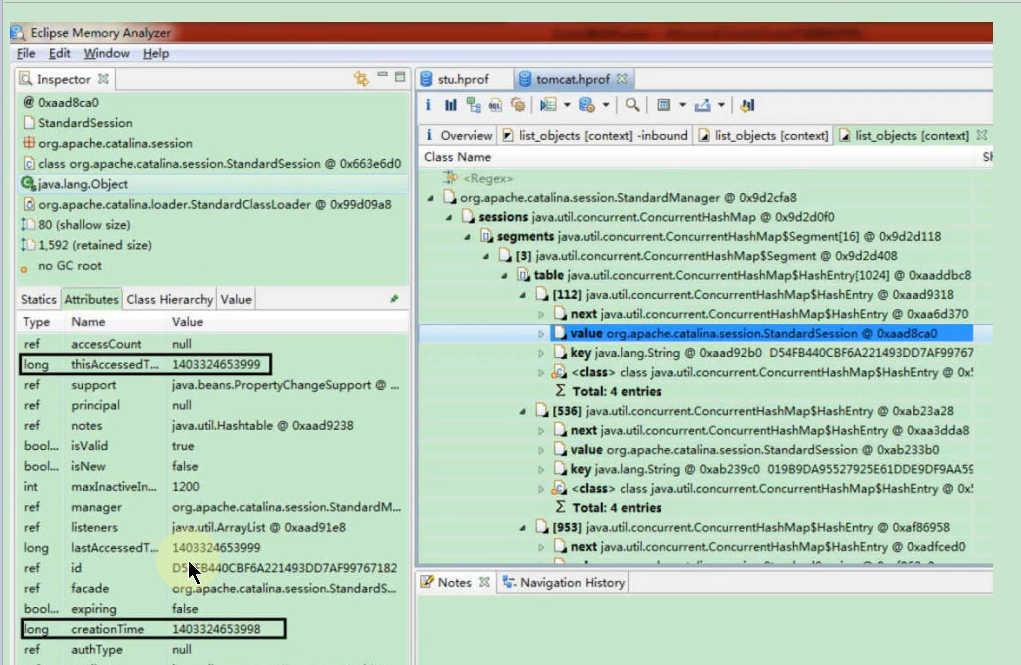Click the Find Object by Address magnifier

[x=632, y=105]
